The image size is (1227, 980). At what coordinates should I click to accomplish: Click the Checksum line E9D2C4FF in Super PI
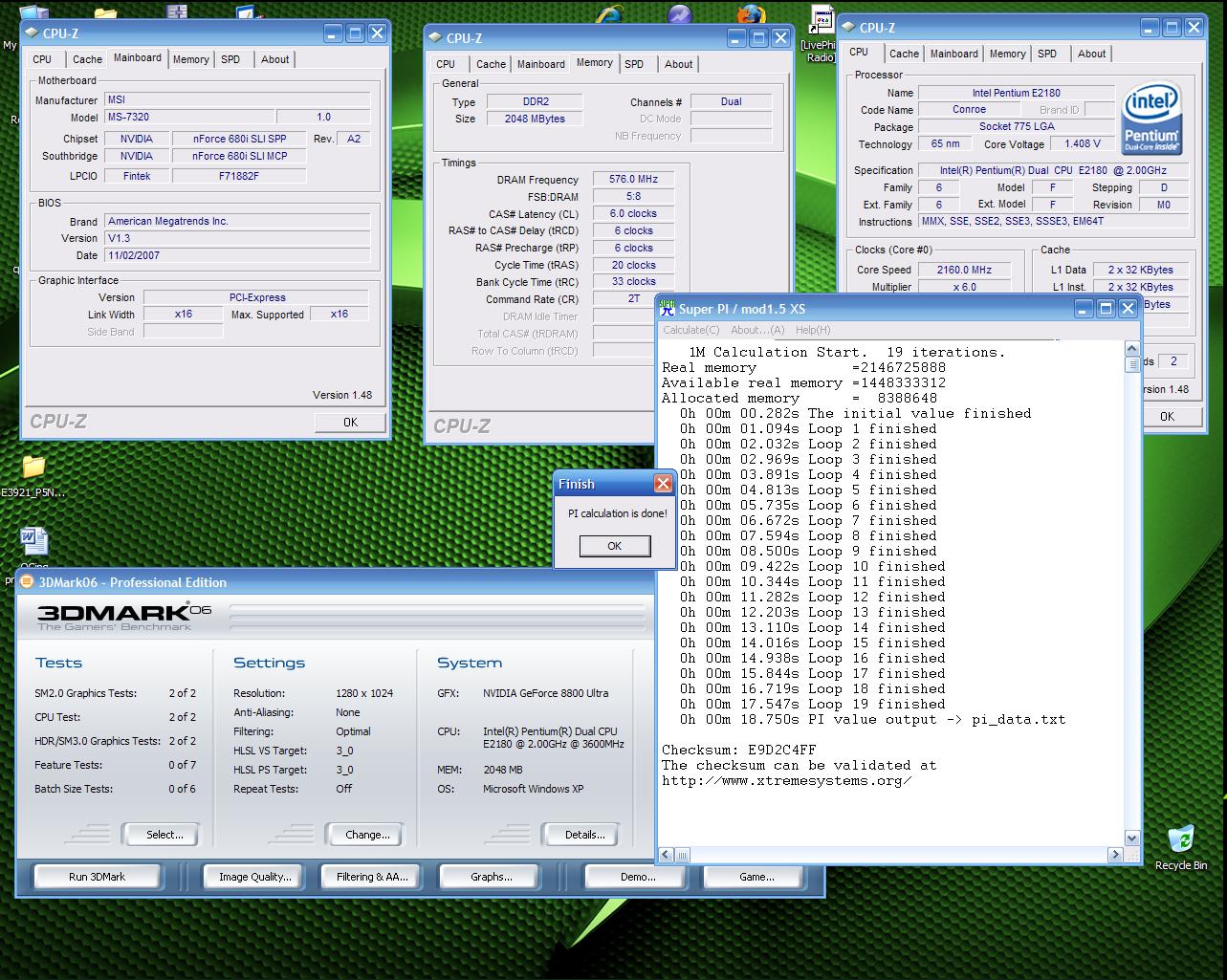pos(739,750)
